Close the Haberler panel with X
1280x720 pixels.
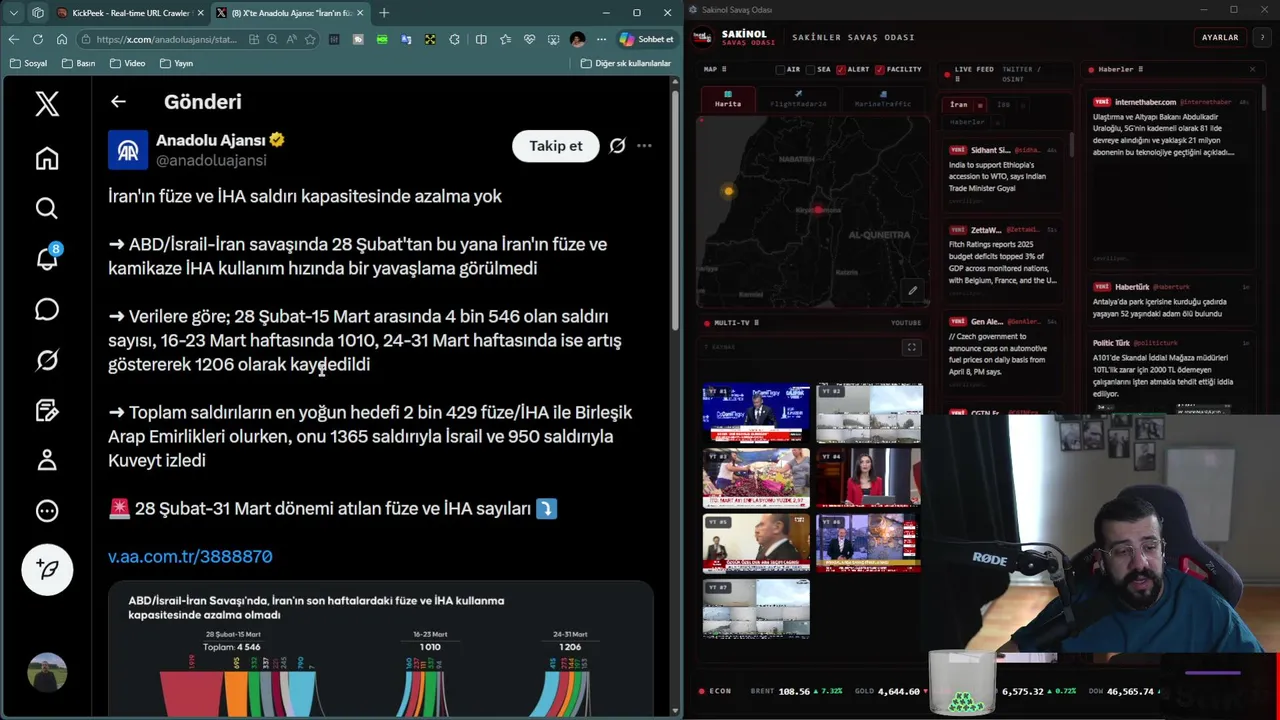[1252, 69]
